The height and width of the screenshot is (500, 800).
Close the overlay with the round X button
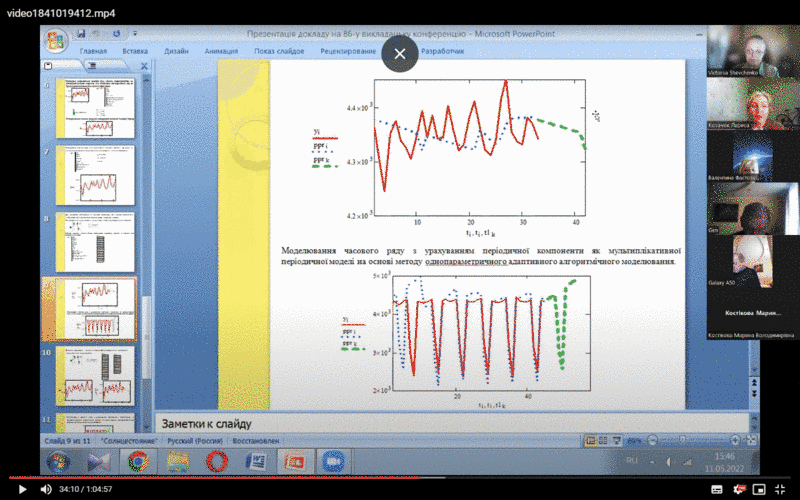400,54
